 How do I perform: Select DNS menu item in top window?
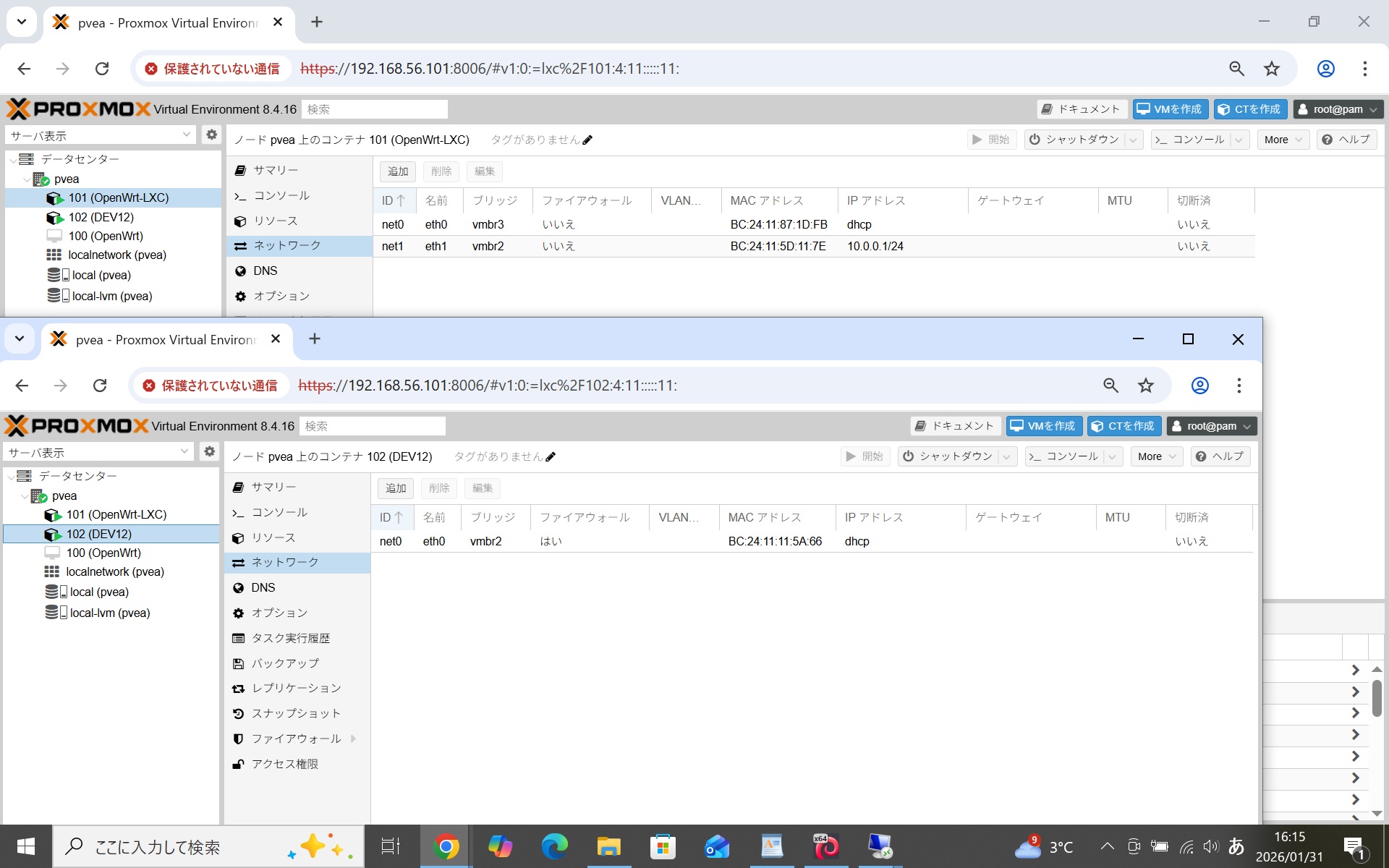(265, 271)
